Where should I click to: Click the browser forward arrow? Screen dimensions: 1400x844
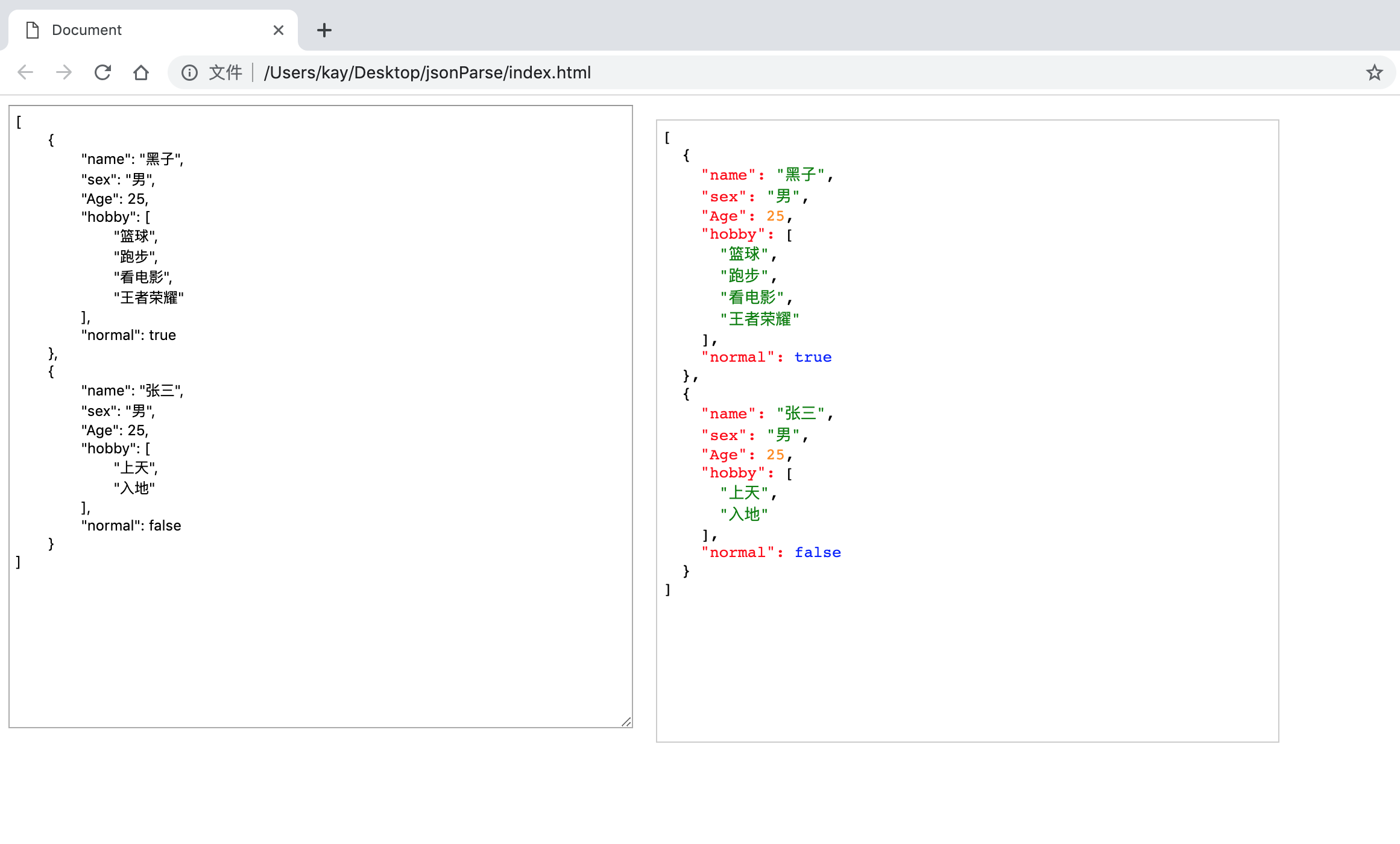tap(64, 72)
